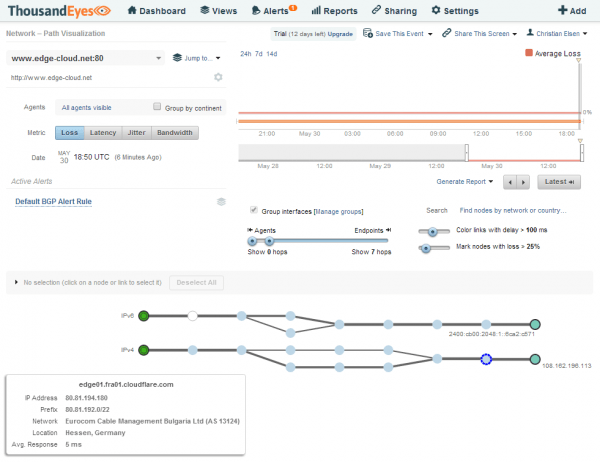Image resolution: width=600 pixels, height=462 pixels.
Task: Select the highlighted dashed blue hop node
Action: pos(486,359)
